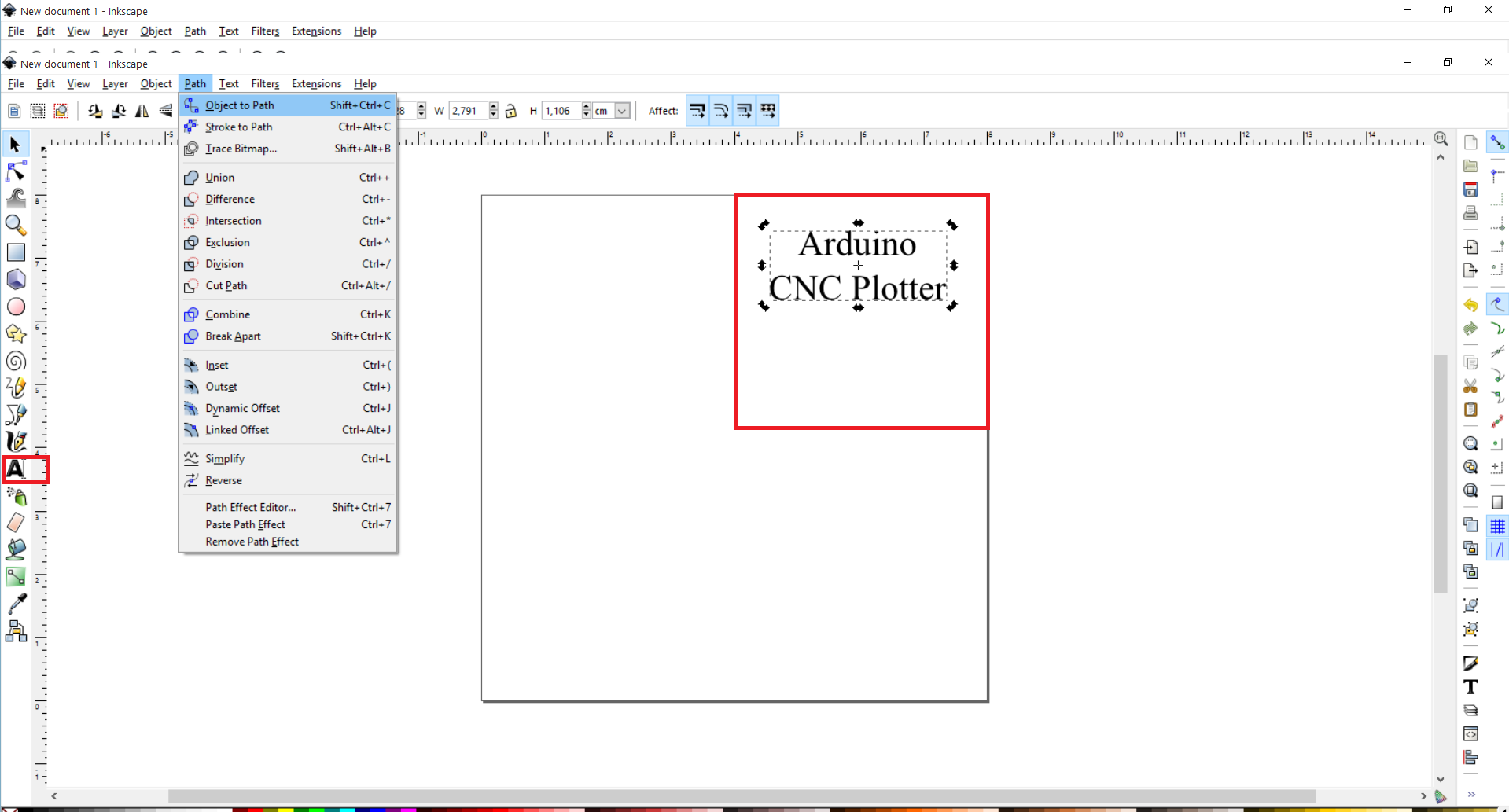Click the Undo icon in the commands bar

[x=1470, y=304]
